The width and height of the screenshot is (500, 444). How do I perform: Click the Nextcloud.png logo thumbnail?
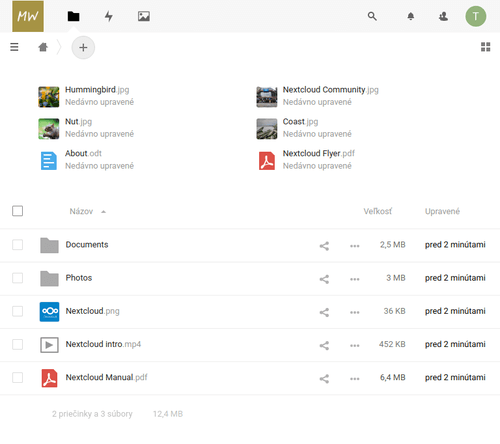coord(49,312)
